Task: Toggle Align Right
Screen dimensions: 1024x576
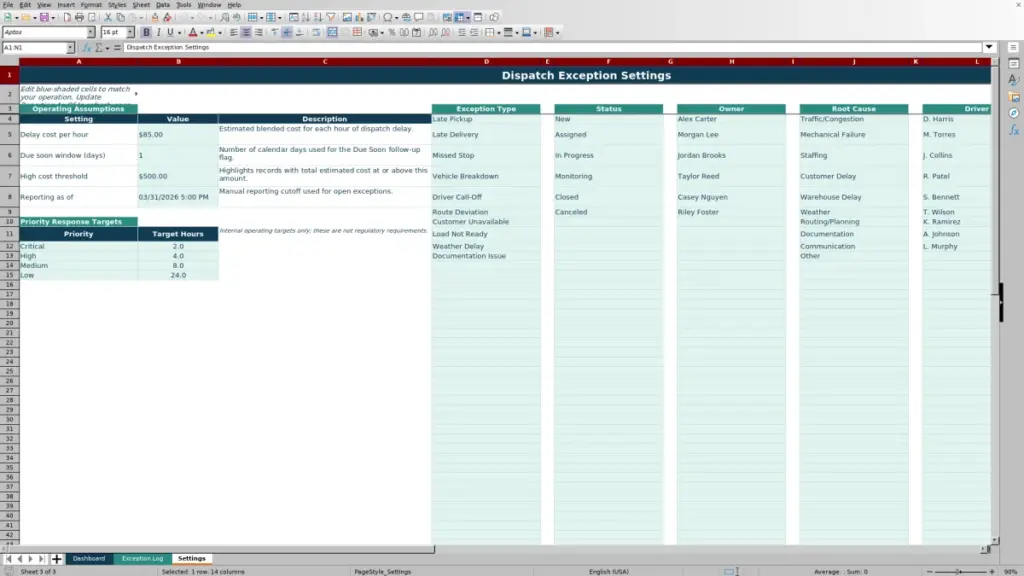Action: click(259, 32)
